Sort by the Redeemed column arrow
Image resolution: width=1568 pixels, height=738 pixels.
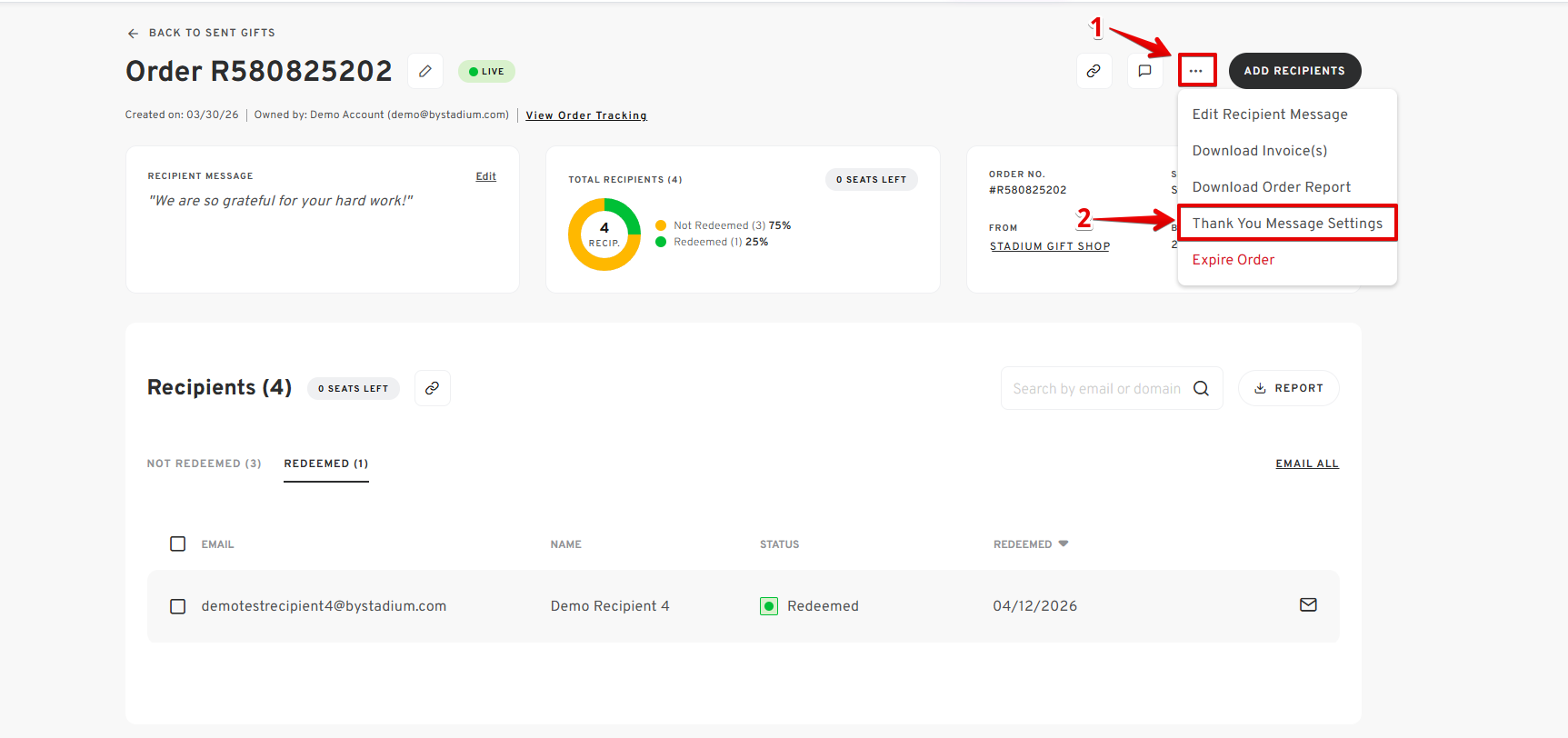click(x=1064, y=544)
